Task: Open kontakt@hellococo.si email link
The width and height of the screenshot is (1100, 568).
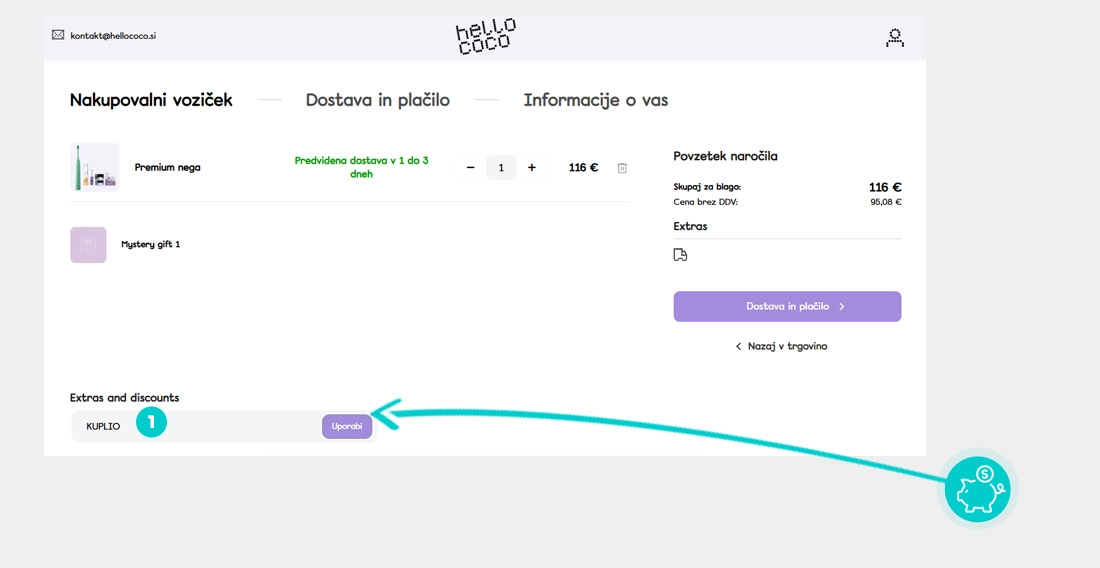Action: (113, 36)
